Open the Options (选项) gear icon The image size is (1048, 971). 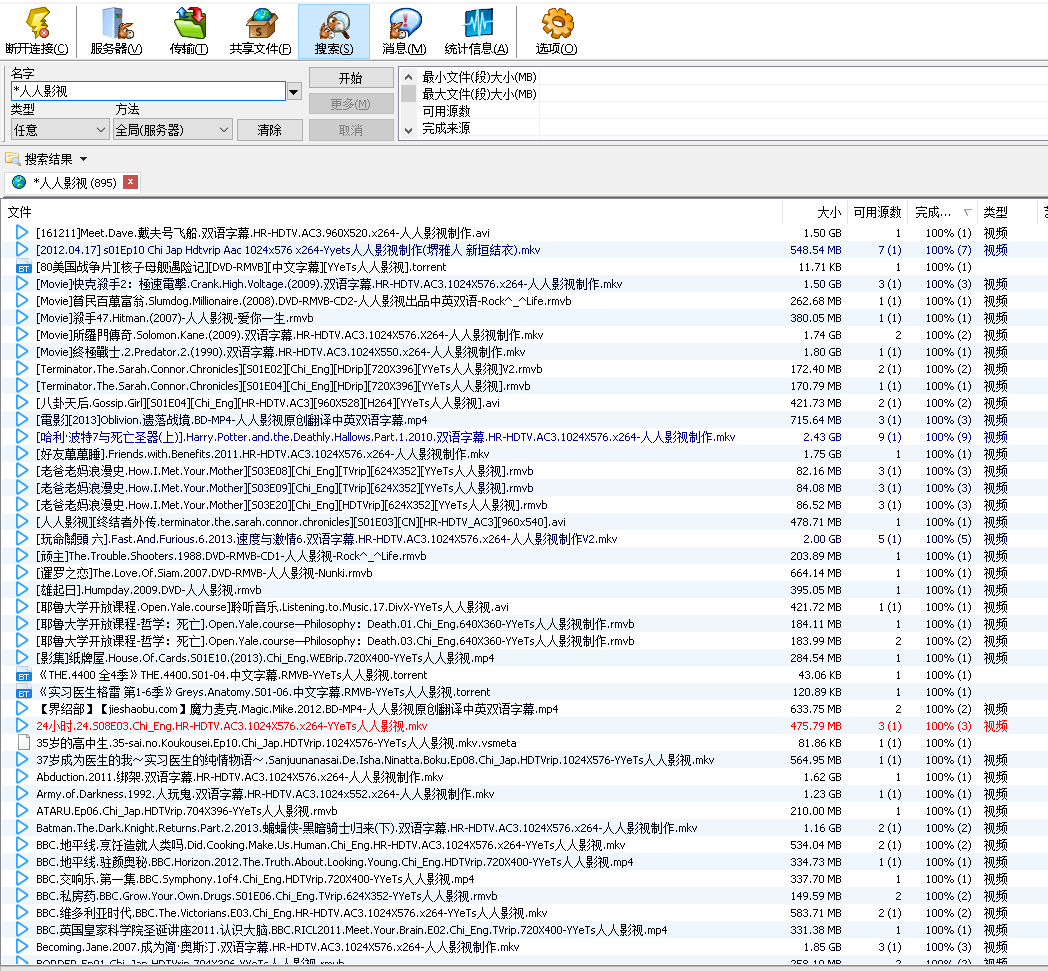point(556,30)
